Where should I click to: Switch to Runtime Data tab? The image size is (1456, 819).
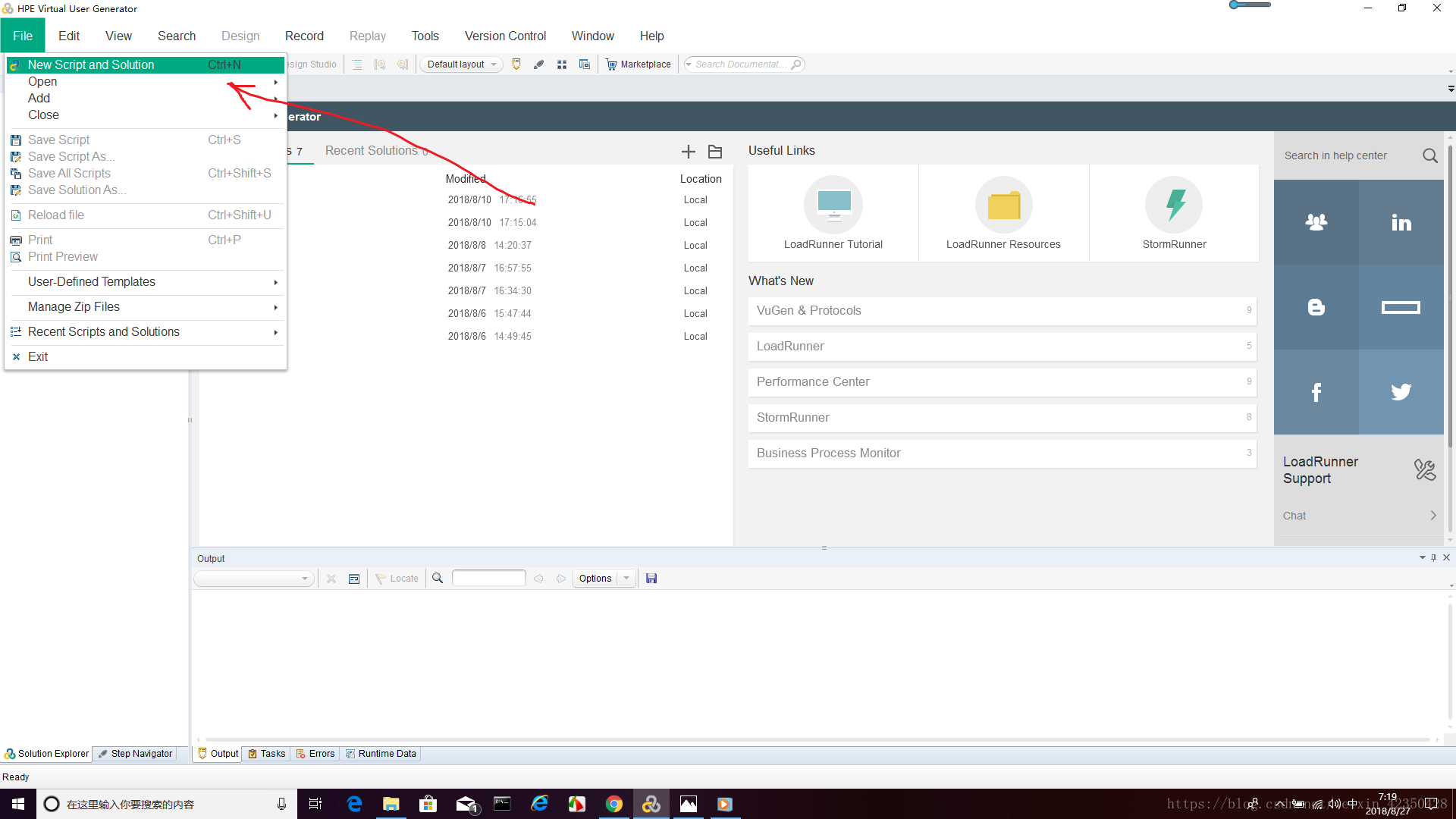click(x=381, y=754)
